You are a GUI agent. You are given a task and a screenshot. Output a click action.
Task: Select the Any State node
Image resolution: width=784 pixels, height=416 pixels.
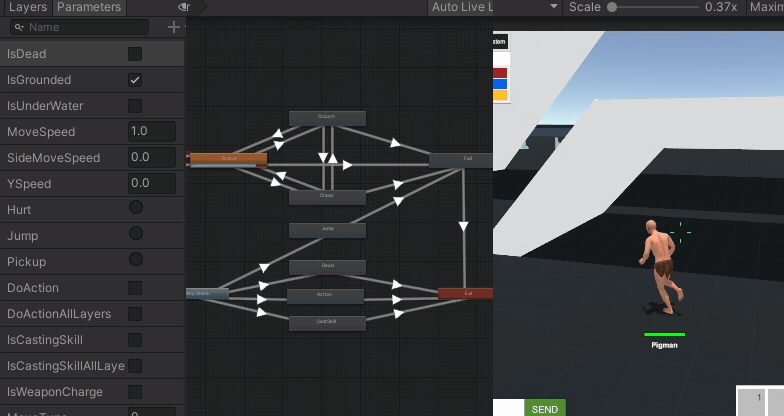click(208, 294)
